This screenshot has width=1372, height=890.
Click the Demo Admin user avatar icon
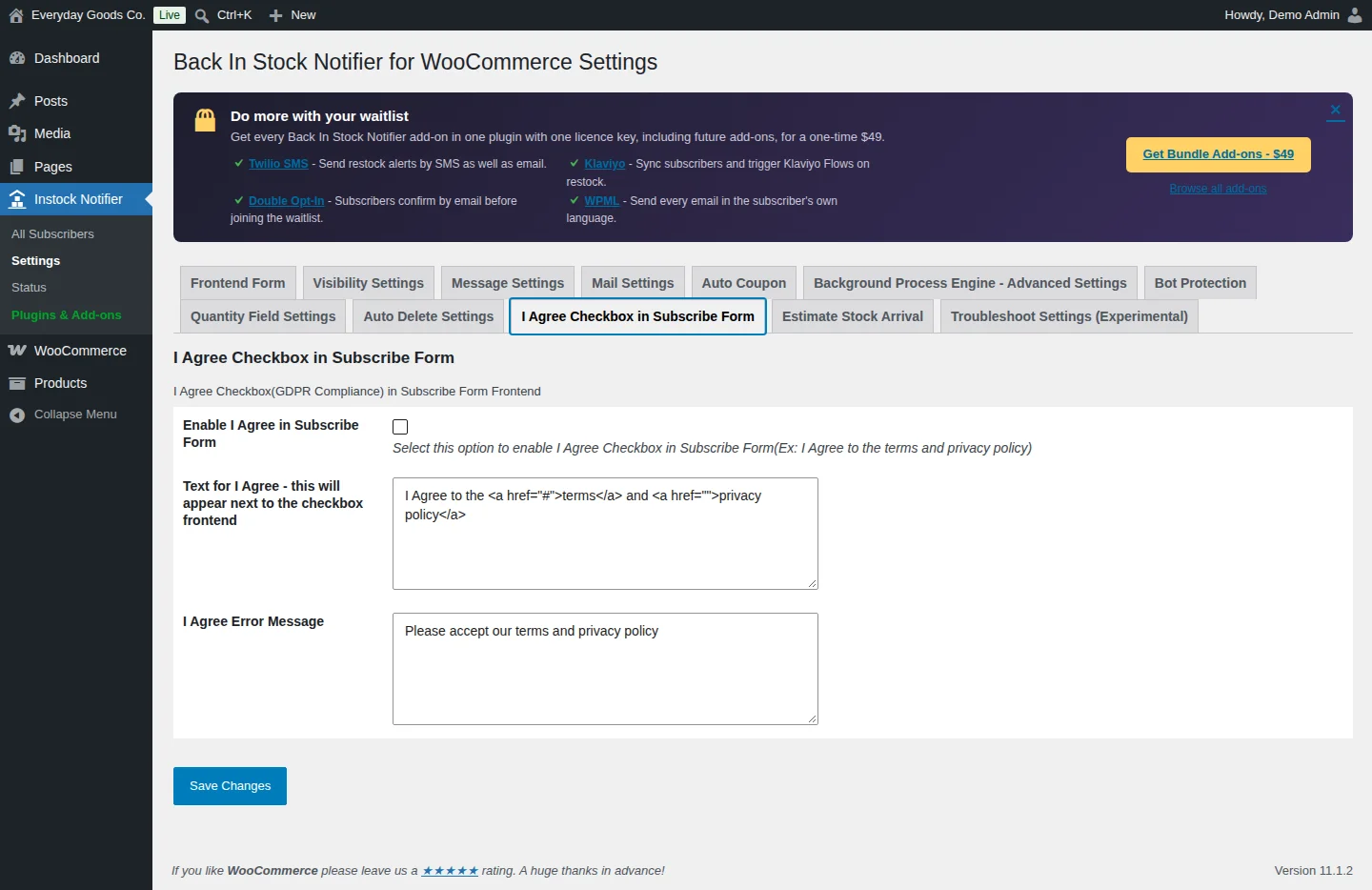pos(1355,15)
